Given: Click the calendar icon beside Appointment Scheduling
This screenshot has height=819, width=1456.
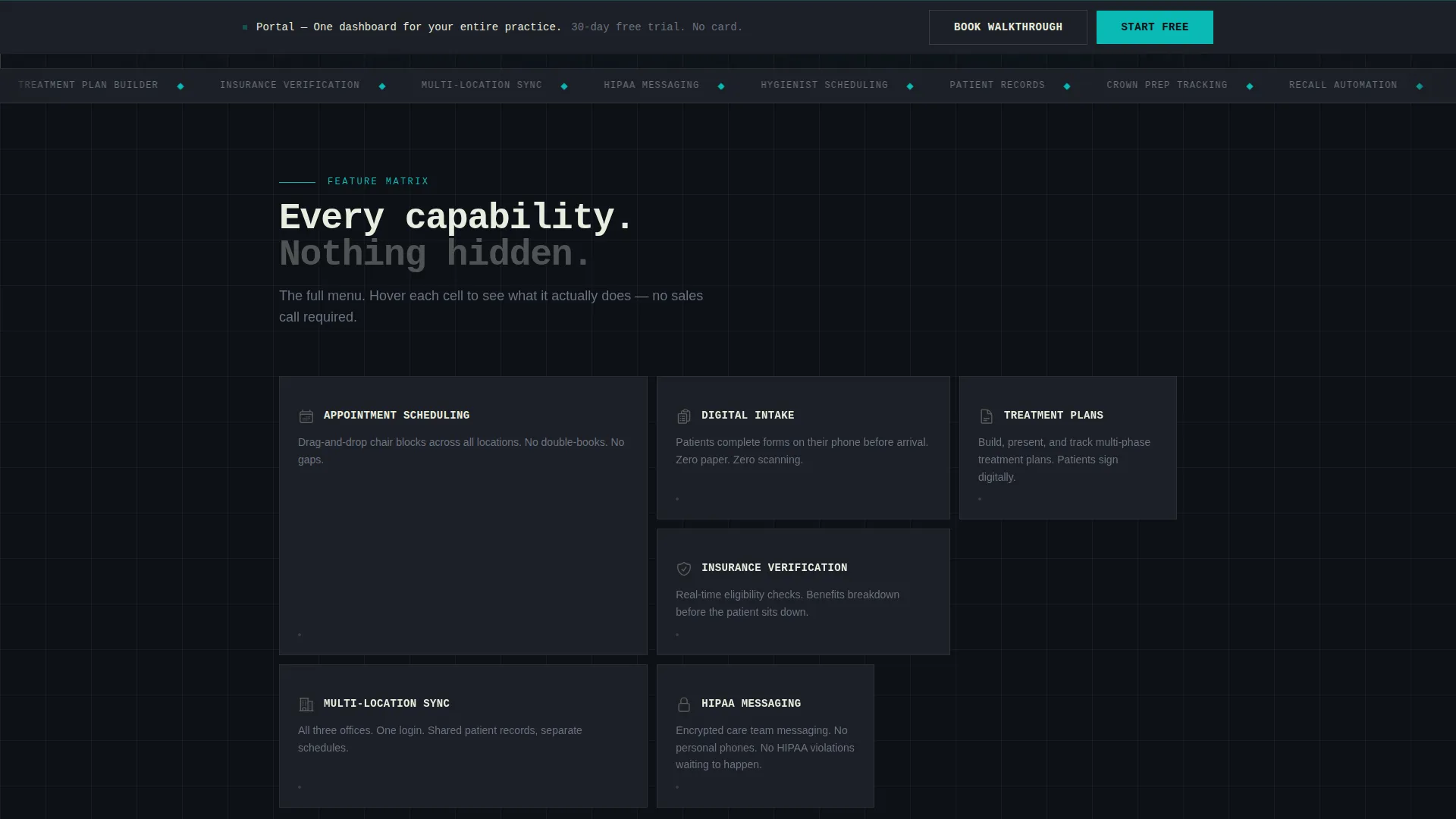Looking at the screenshot, I should 306,416.
